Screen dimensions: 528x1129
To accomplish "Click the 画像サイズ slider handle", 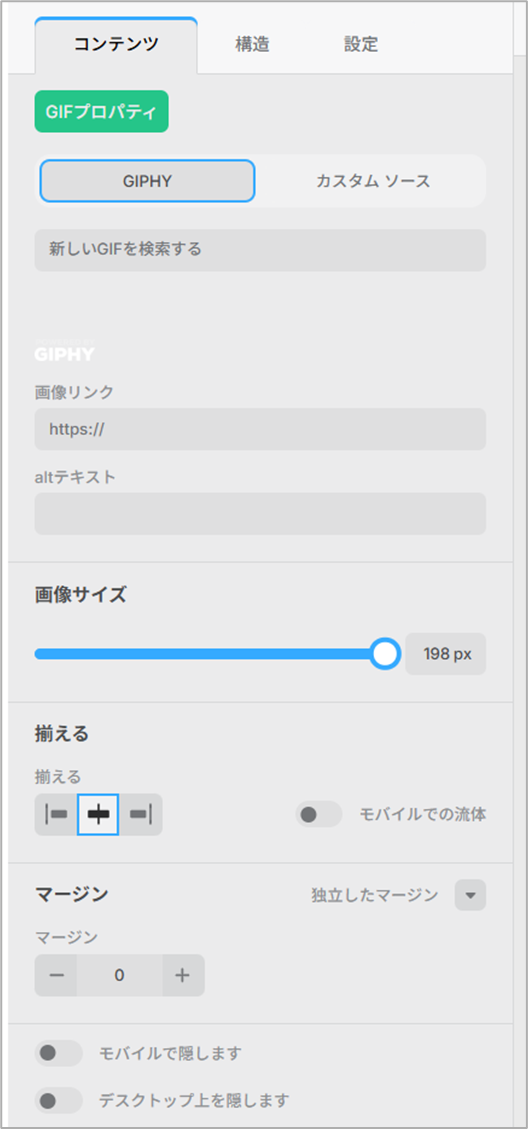I will [x=385, y=654].
